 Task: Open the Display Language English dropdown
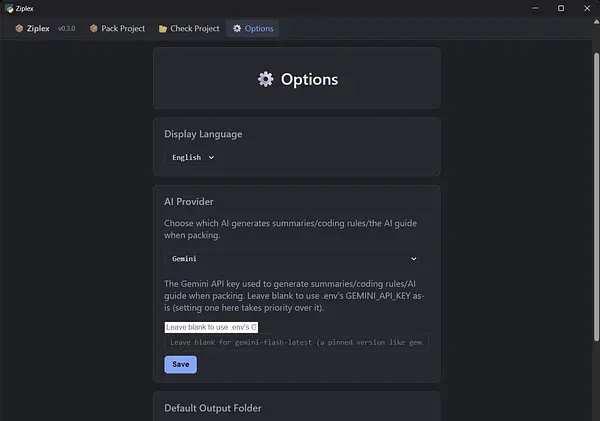coord(193,157)
